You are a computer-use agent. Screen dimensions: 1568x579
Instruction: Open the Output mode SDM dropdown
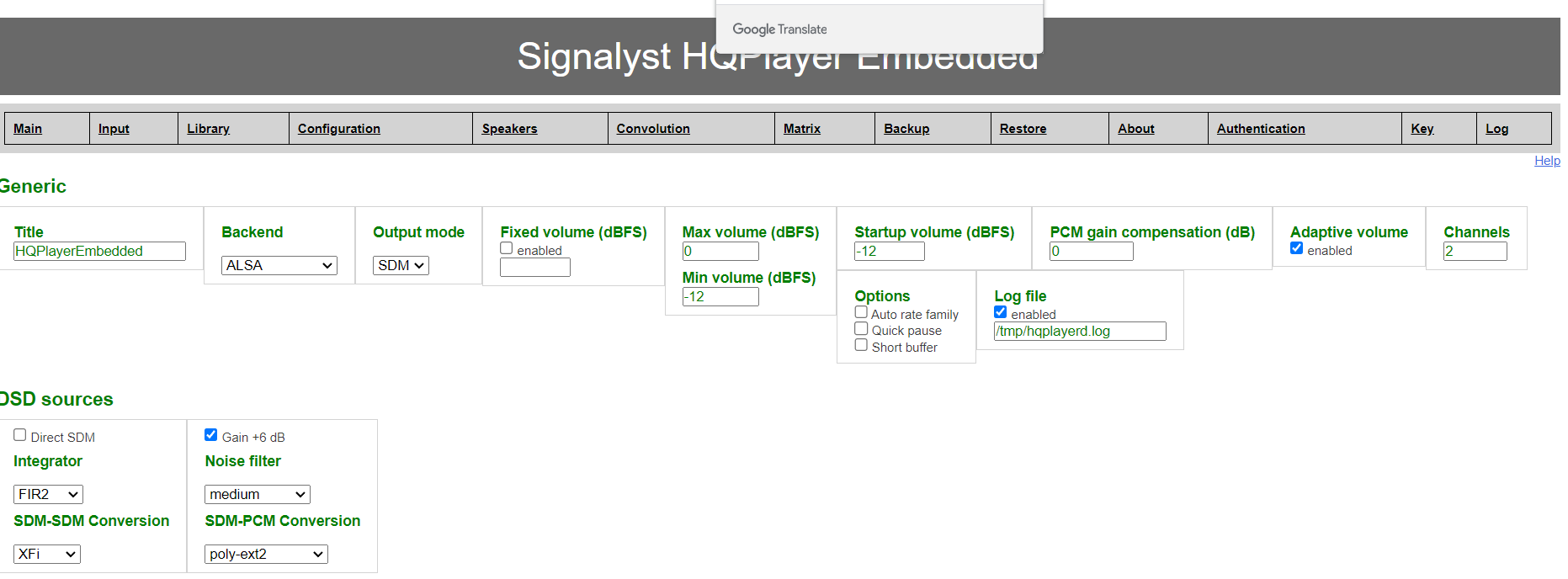[401, 265]
